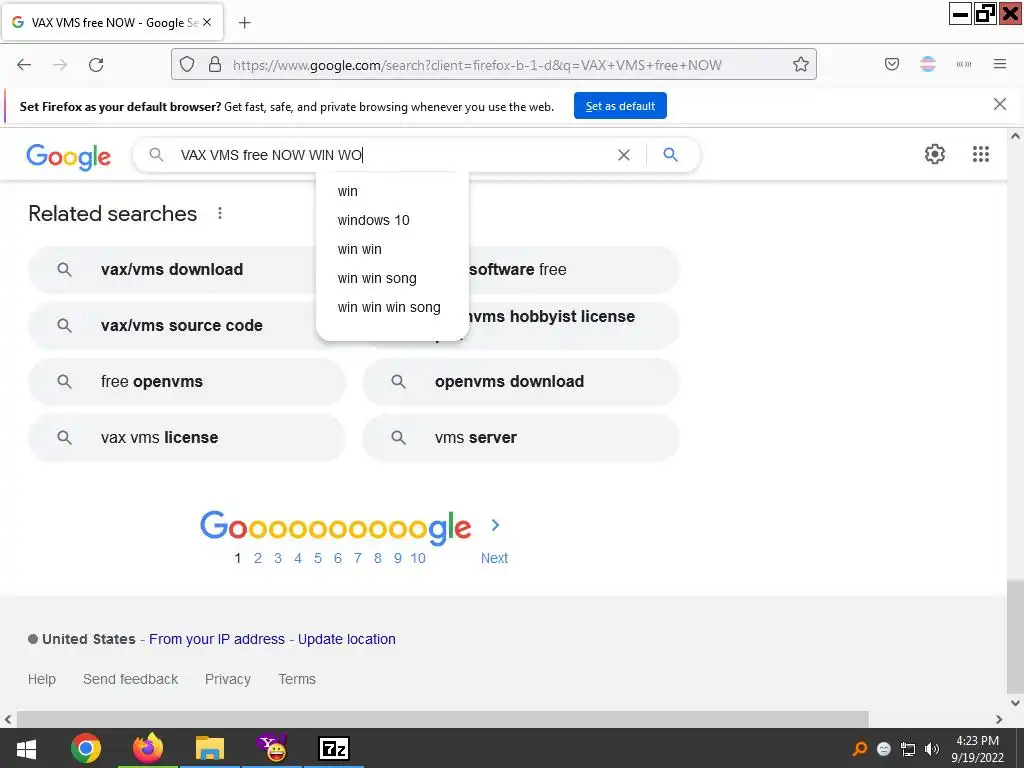Viewport: 1024px width, 768px height.
Task: Open the Firefox application menu
Action: 999,64
